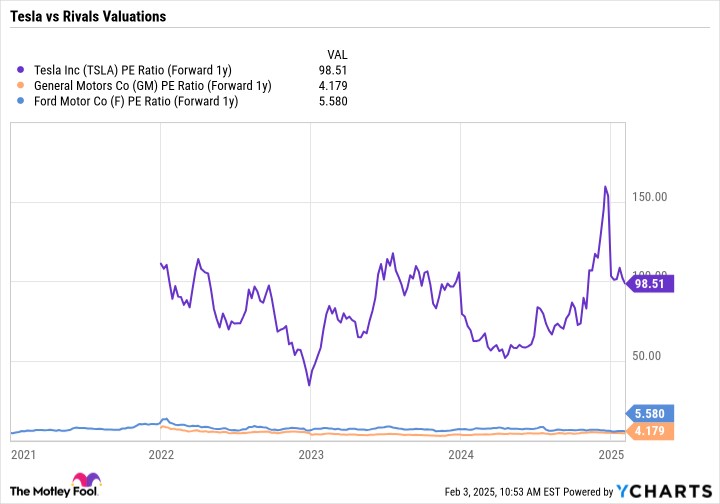Click the General Motors orange legend dot
Screen dimensions: 720x504
[20, 85]
